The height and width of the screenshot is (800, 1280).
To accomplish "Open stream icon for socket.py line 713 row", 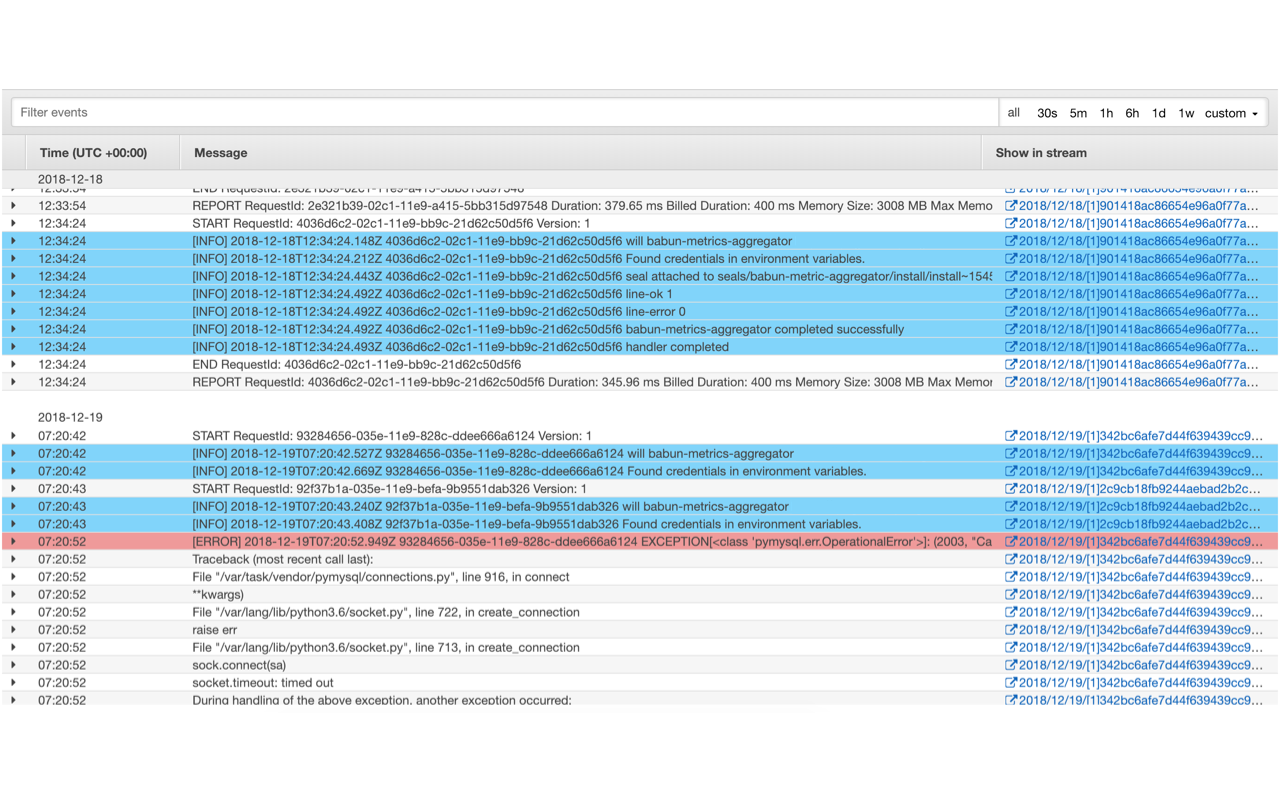I will point(1010,648).
